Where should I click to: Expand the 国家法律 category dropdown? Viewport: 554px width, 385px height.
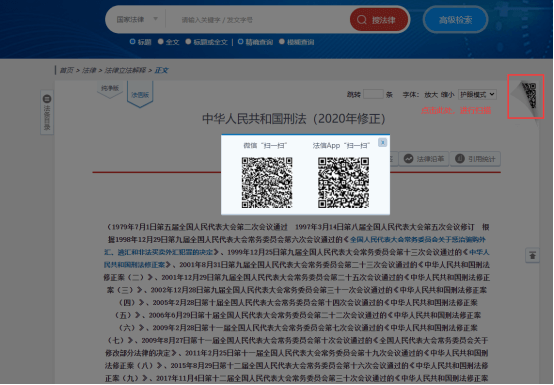pos(137,19)
